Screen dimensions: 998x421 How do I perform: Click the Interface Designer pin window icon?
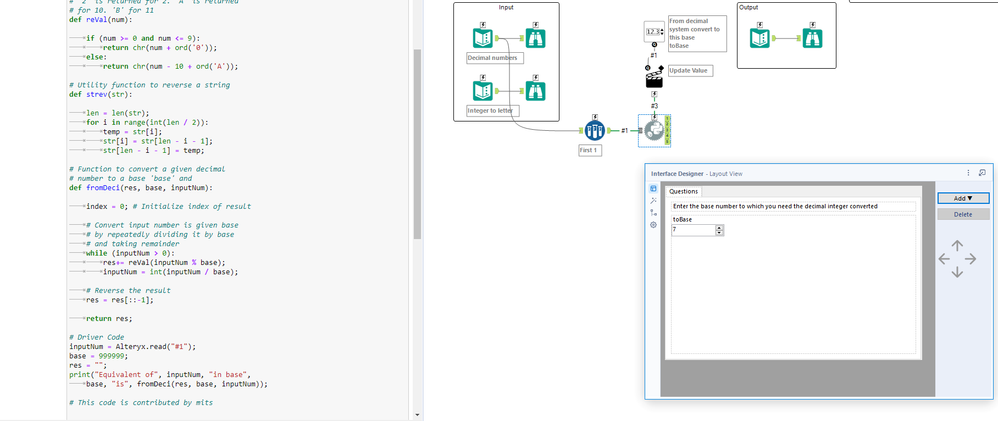(982, 173)
